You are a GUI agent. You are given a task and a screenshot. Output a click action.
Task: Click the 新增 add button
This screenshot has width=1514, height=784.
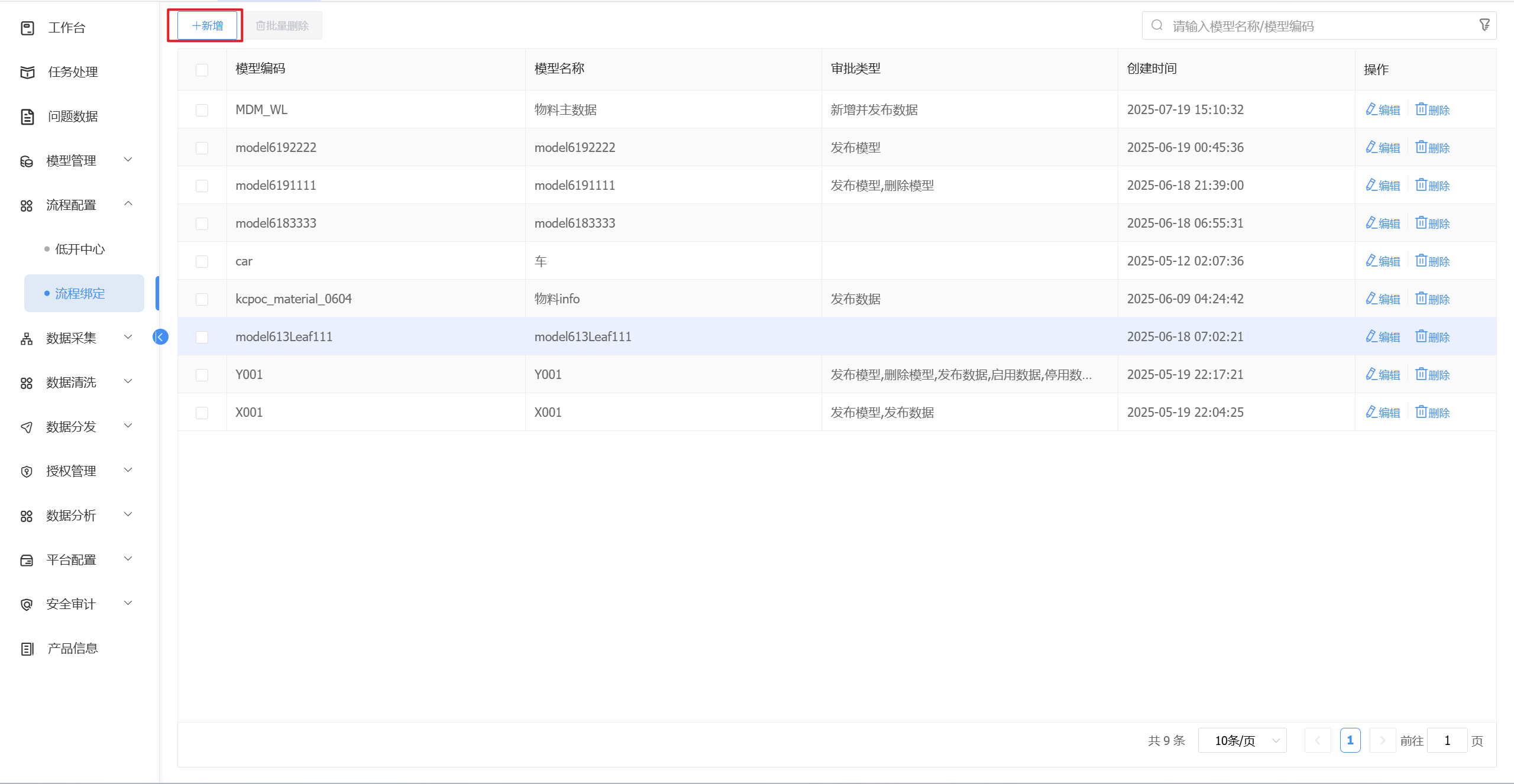207,26
